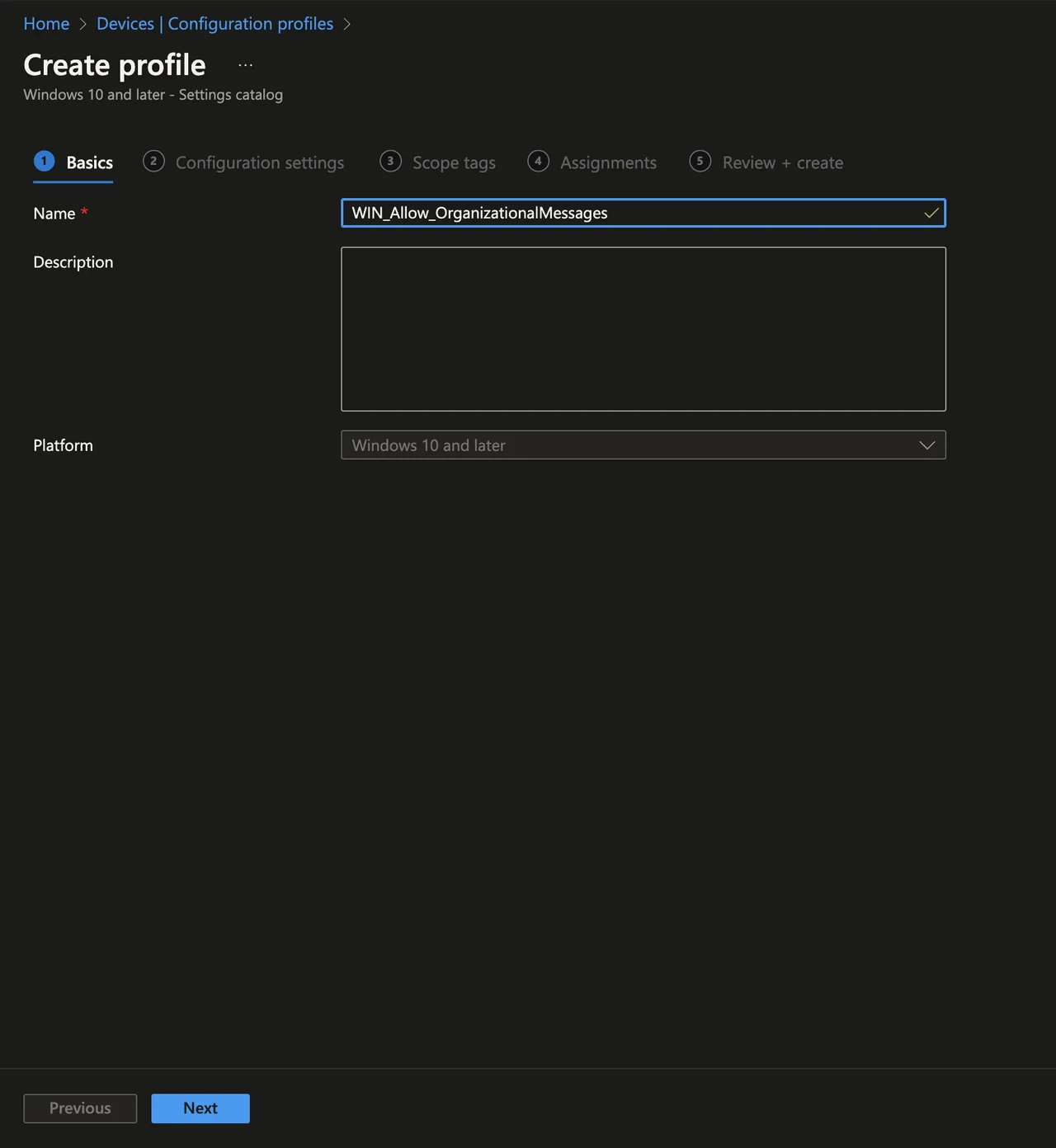Open the ellipsis more options menu

(x=245, y=65)
